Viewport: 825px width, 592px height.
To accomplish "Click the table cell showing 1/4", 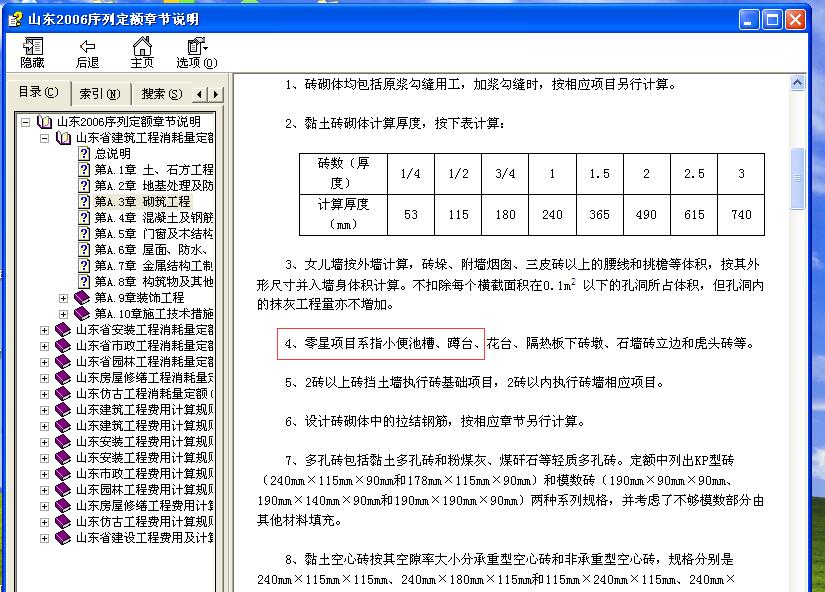I will tap(410, 174).
